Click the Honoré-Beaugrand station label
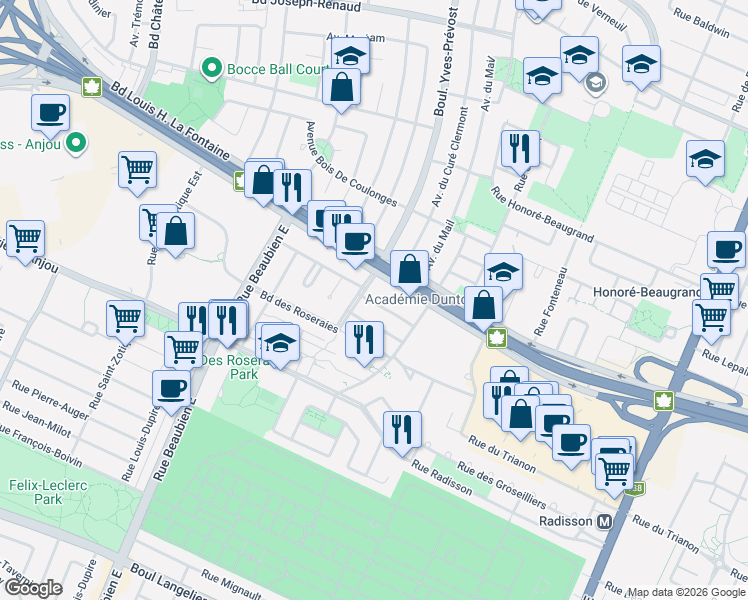Screen dimensions: 748x600 [647, 292]
